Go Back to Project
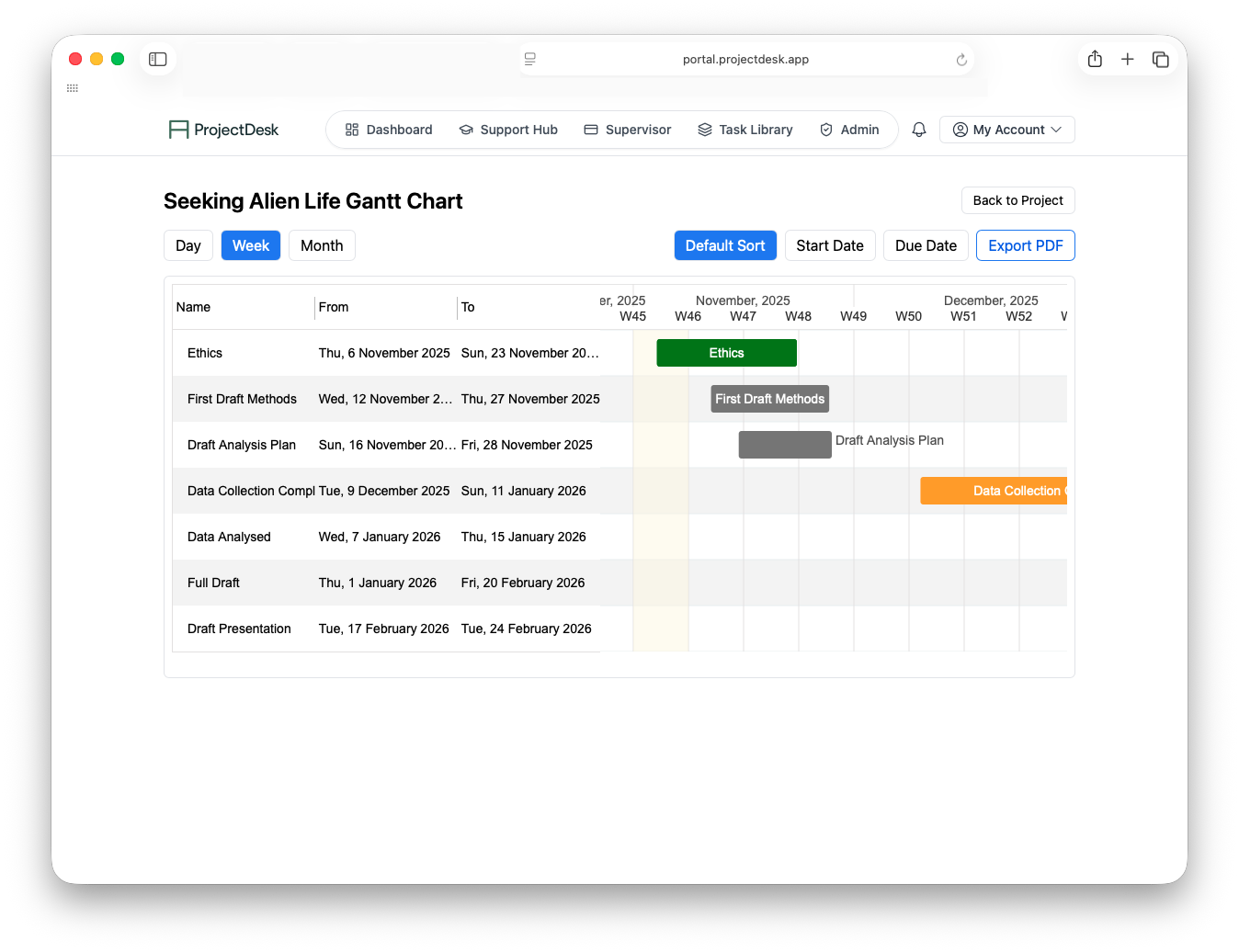 (x=1017, y=200)
